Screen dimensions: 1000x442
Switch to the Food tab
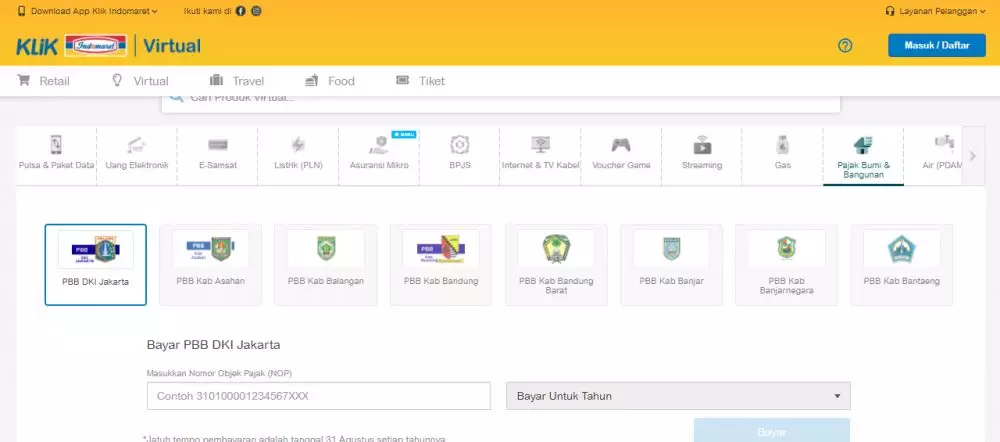[329, 81]
